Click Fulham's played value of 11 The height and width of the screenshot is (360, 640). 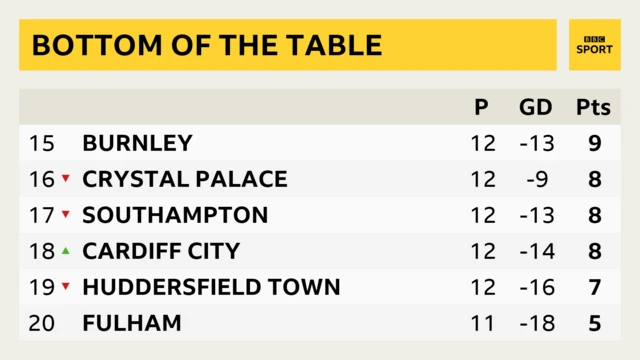pyautogui.click(x=482, y=323)
